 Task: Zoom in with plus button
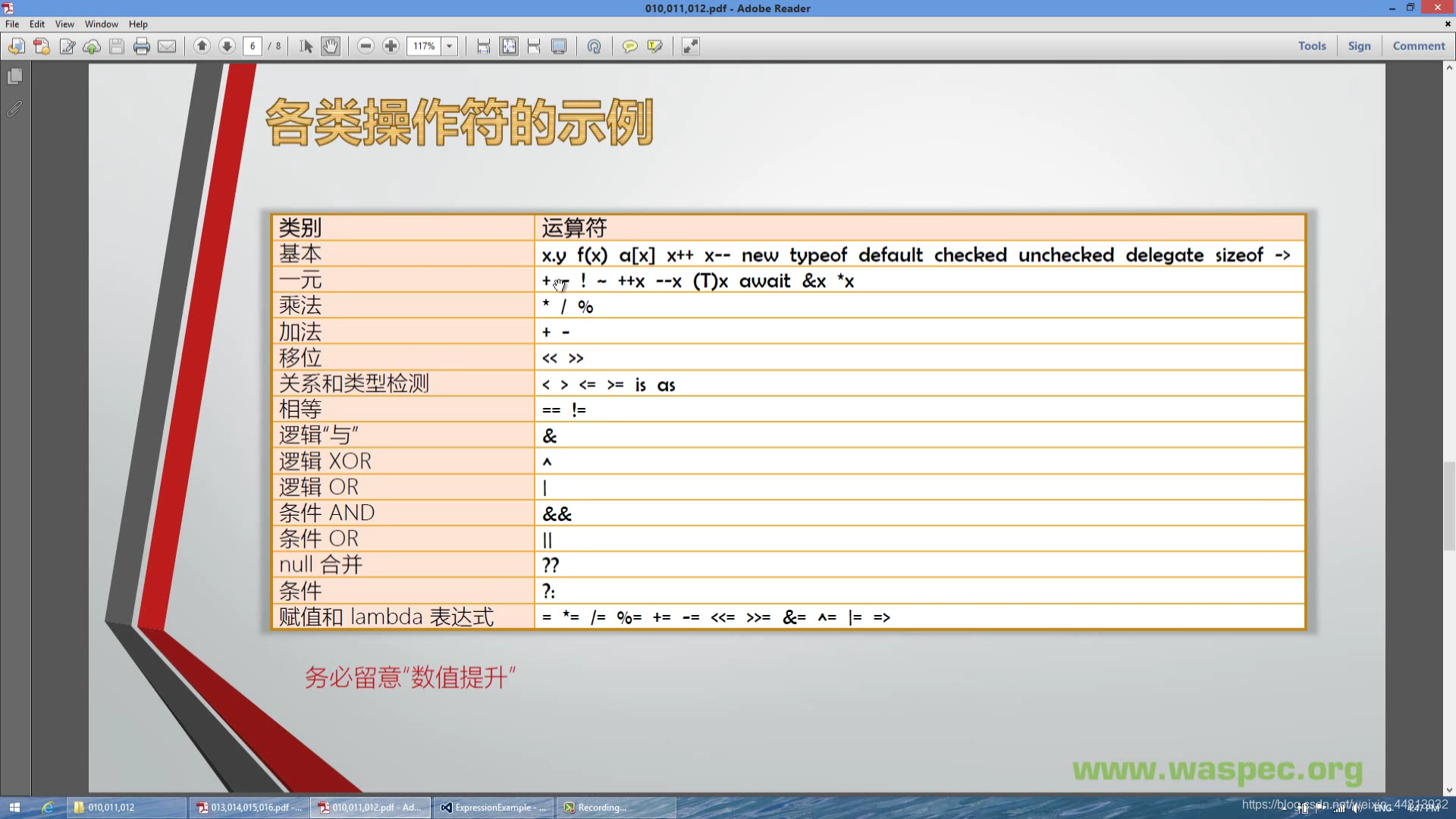click(x=391, y=46)
